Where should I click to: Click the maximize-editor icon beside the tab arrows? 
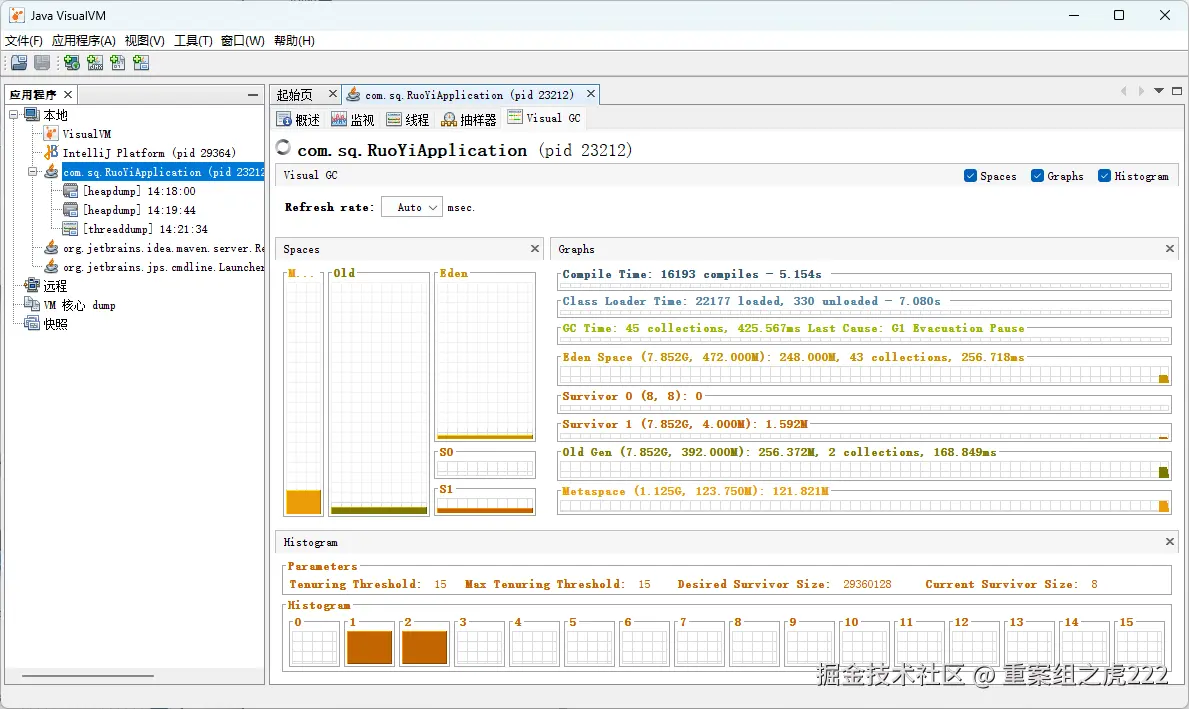[1177, 91]
